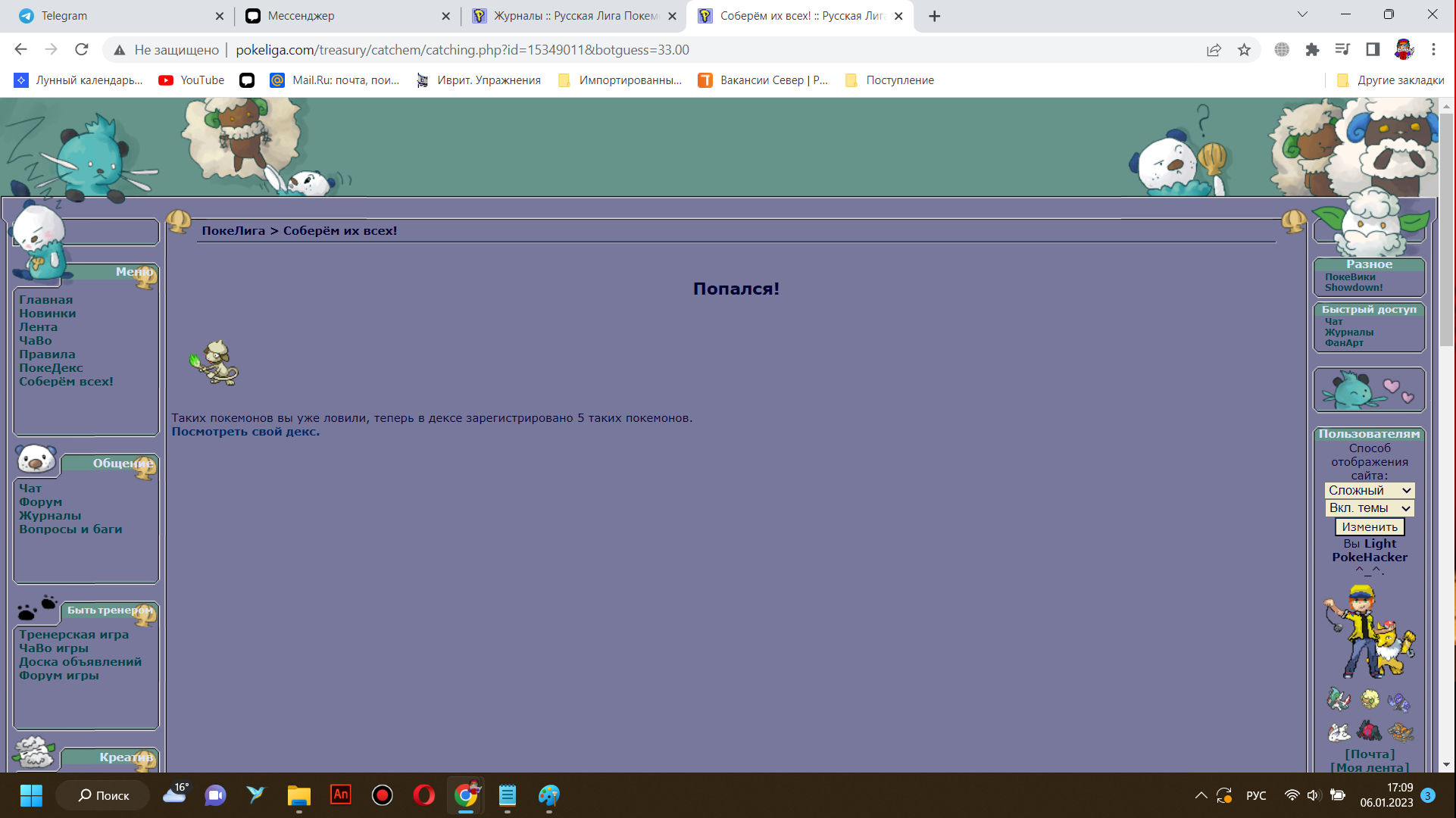Open the notepad app in taskbar
Screen dimensions: 1456x818
pyautogui.click(x=508, y=795)
